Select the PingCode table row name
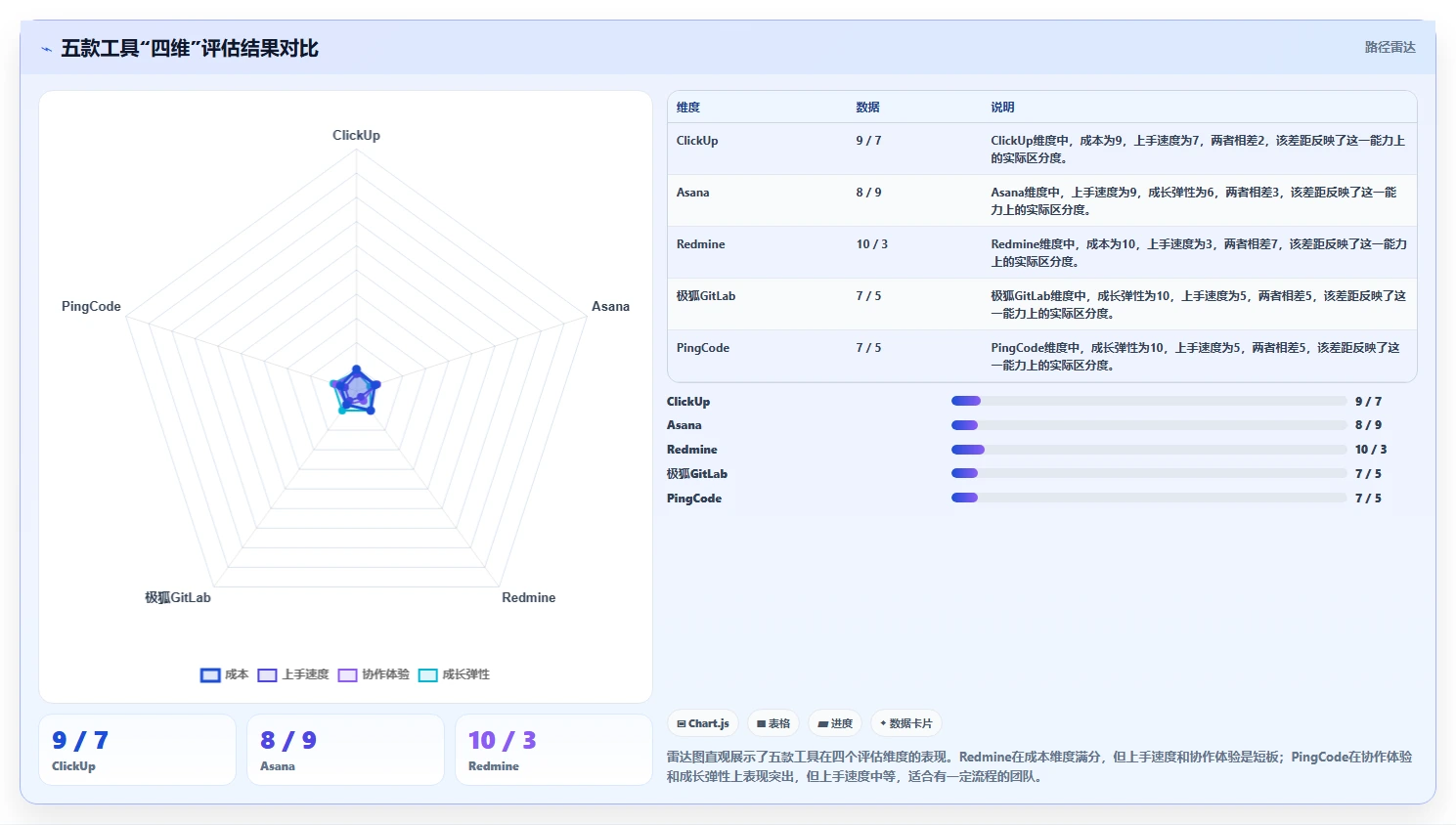Viewport: 1456px width, 825px height. click(x=702, y=348)
